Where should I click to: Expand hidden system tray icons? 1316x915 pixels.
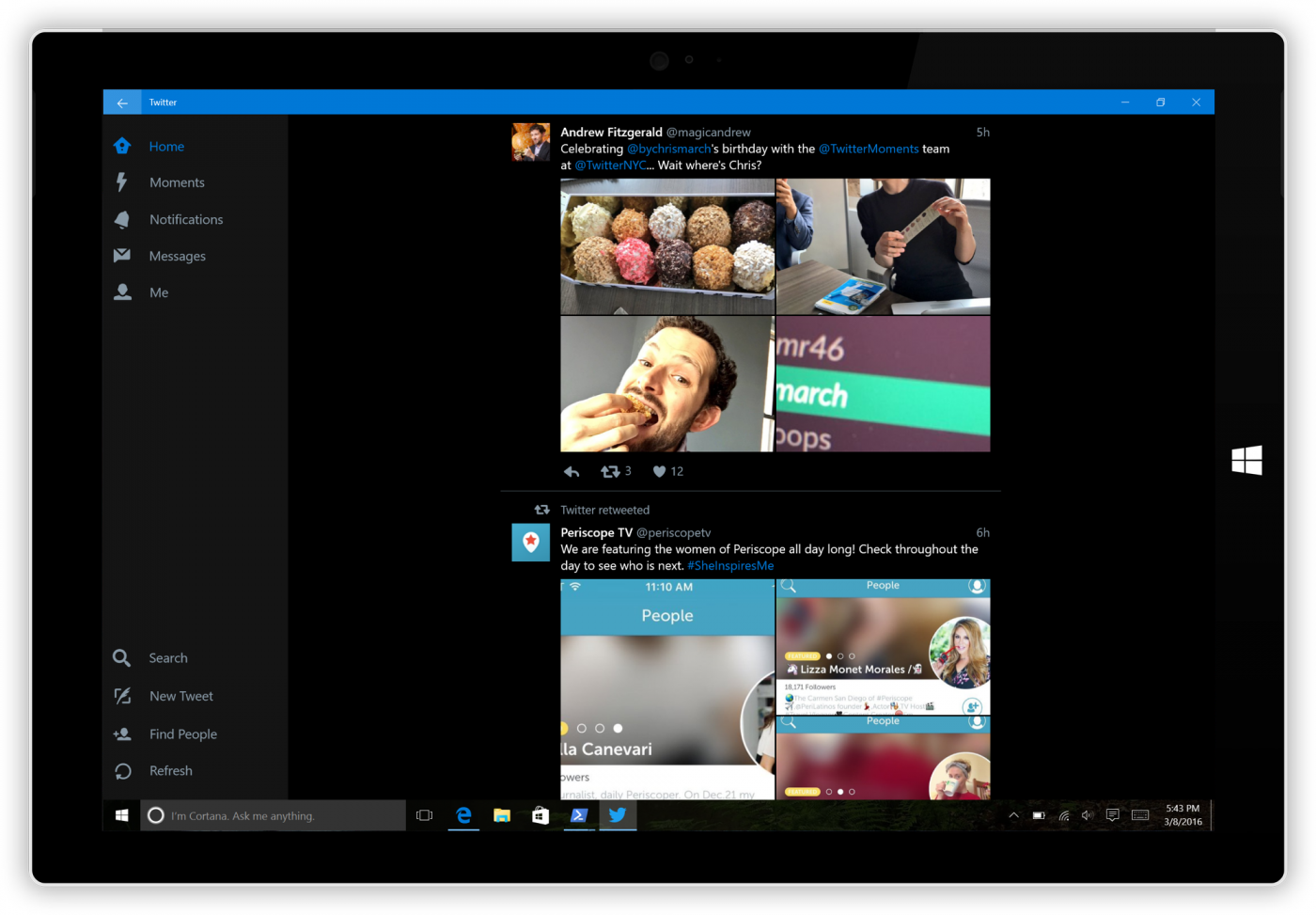point(1013,815)
